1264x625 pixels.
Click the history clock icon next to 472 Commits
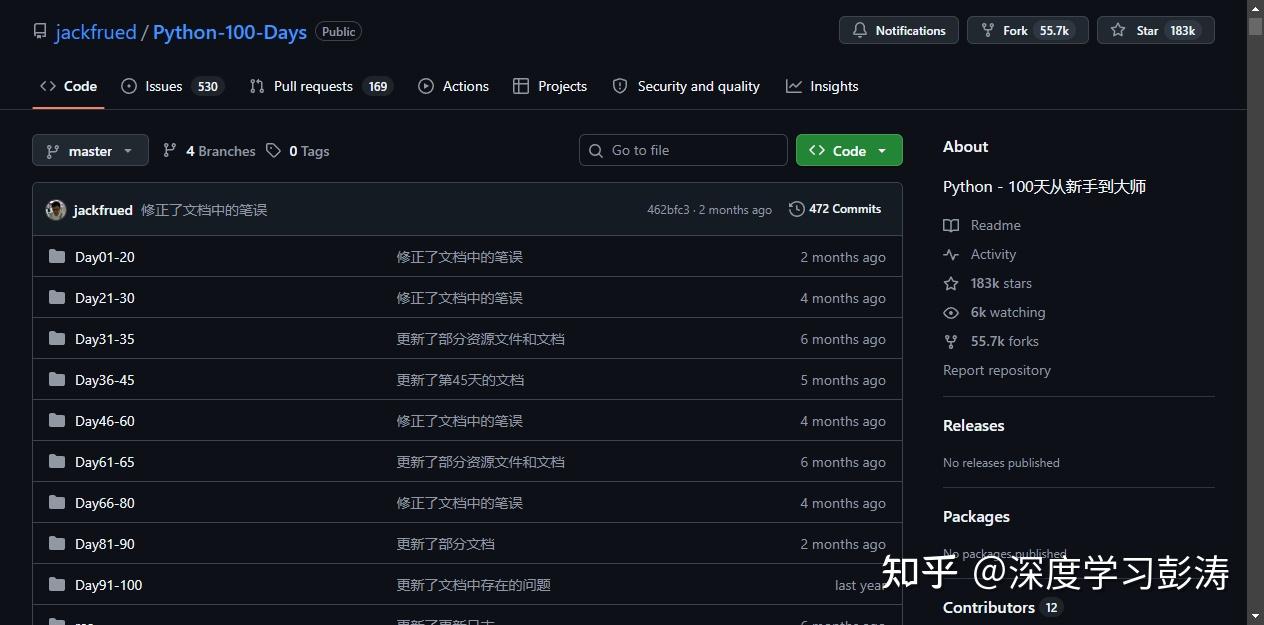(x=797, y=209)
